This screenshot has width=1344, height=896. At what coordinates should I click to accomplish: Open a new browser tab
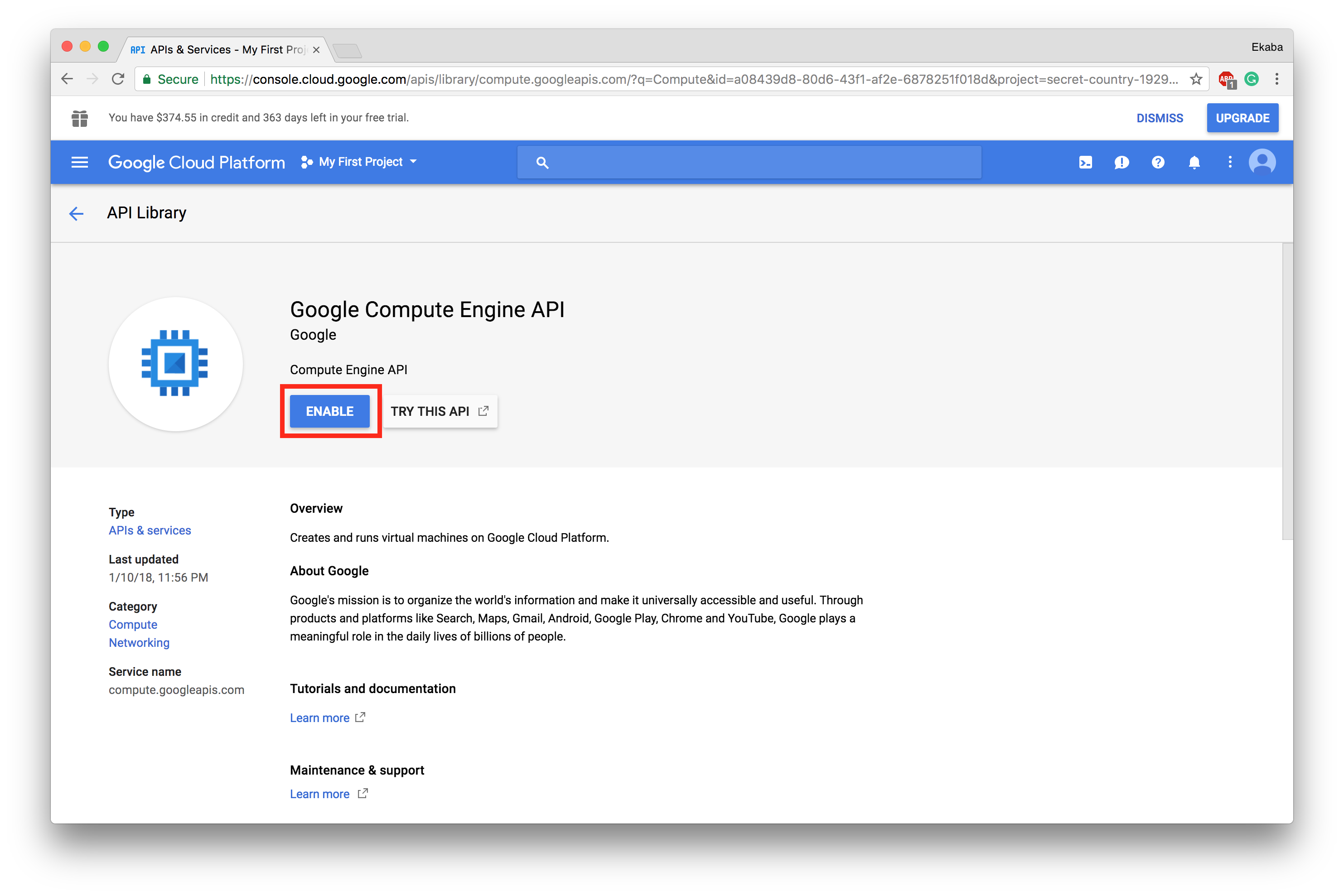point(347,51)
